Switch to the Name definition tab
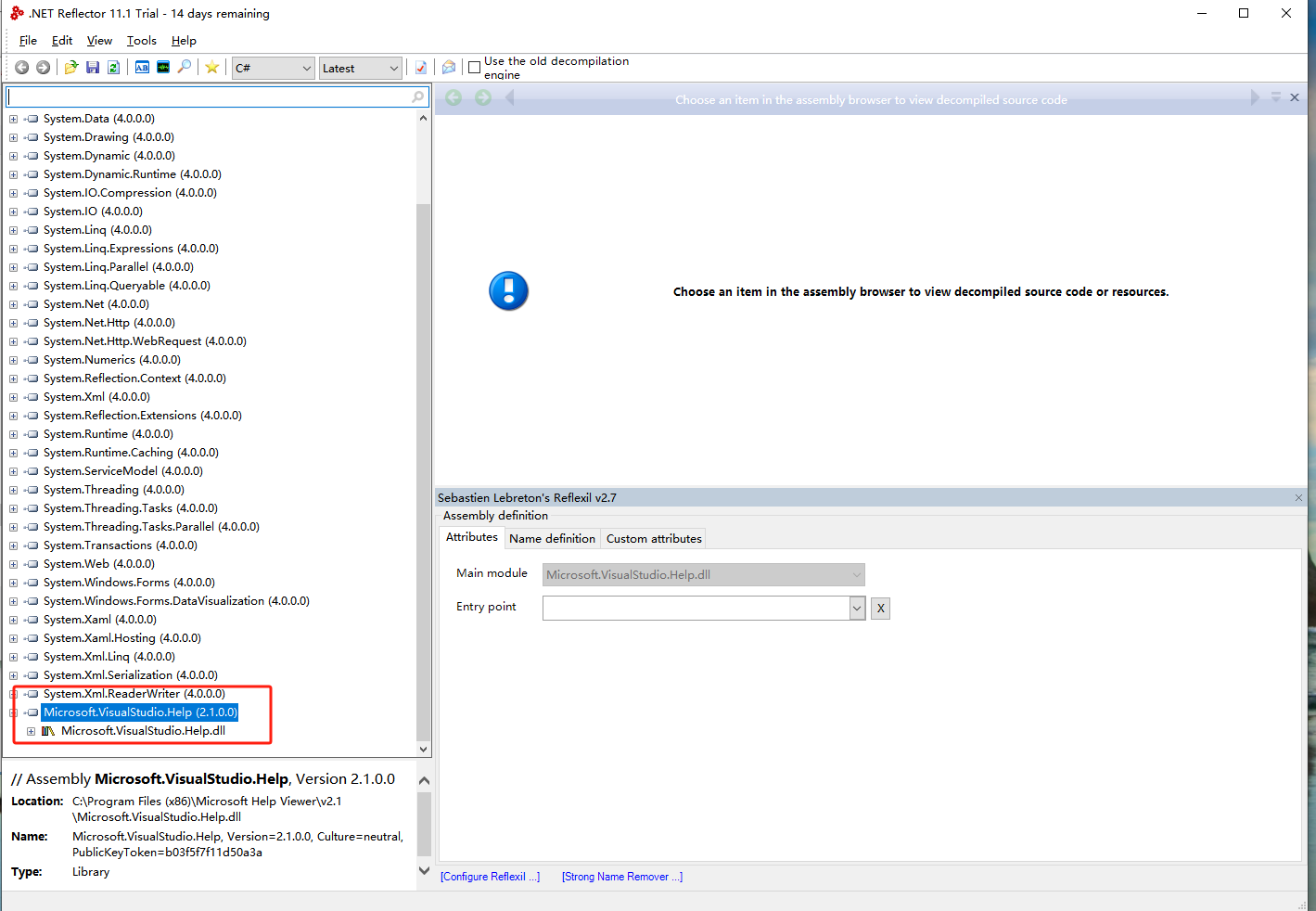This screenshot has width=1316, height=911. [552, 538]
